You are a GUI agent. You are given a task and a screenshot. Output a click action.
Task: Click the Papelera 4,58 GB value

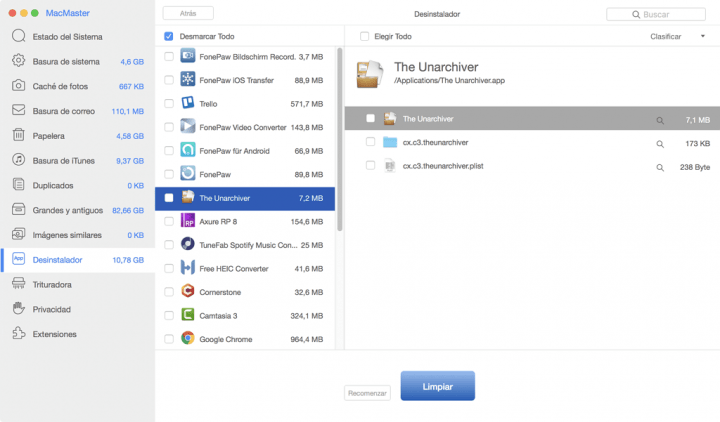130,136
